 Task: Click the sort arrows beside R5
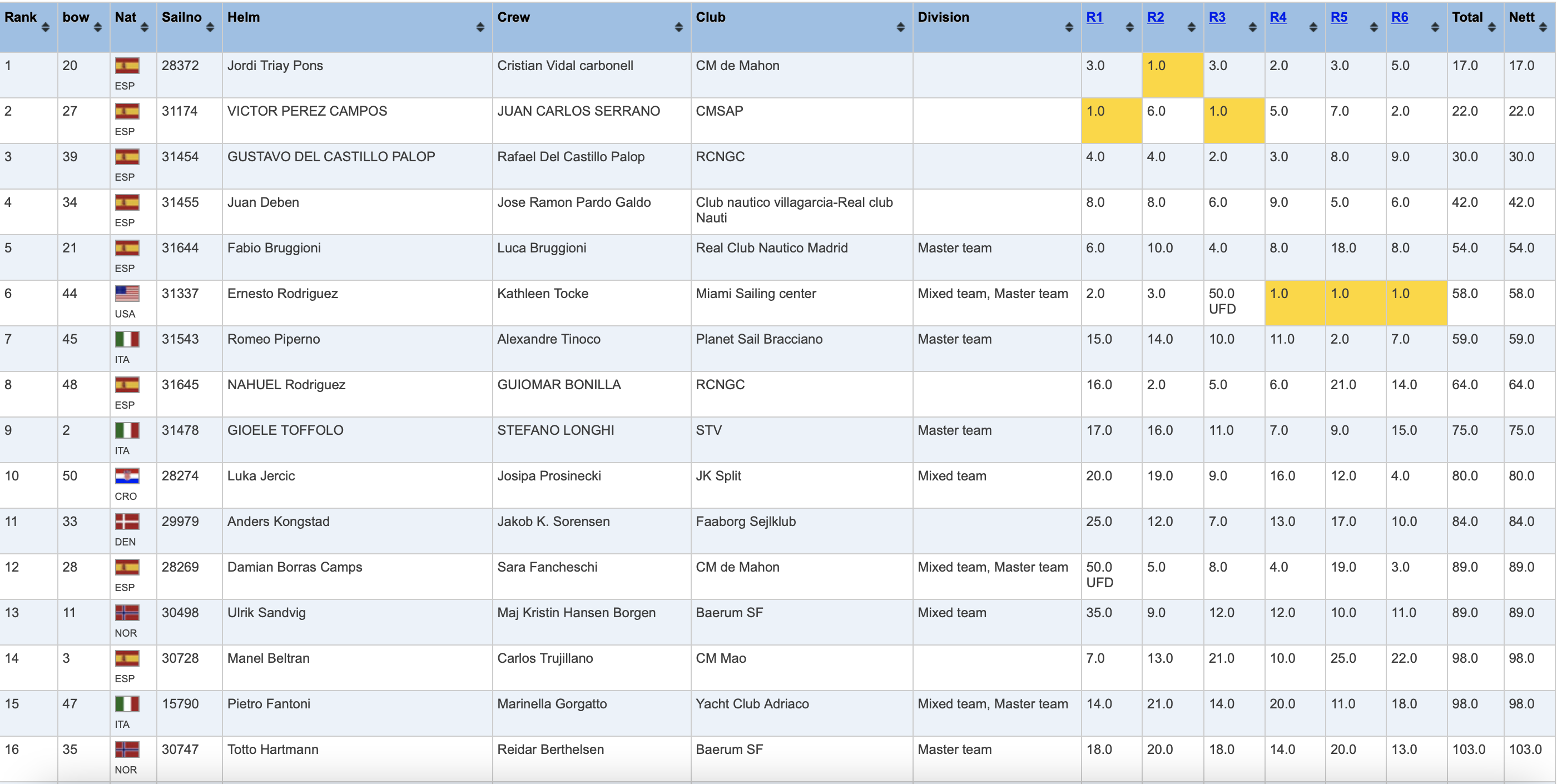point(1374,27)
